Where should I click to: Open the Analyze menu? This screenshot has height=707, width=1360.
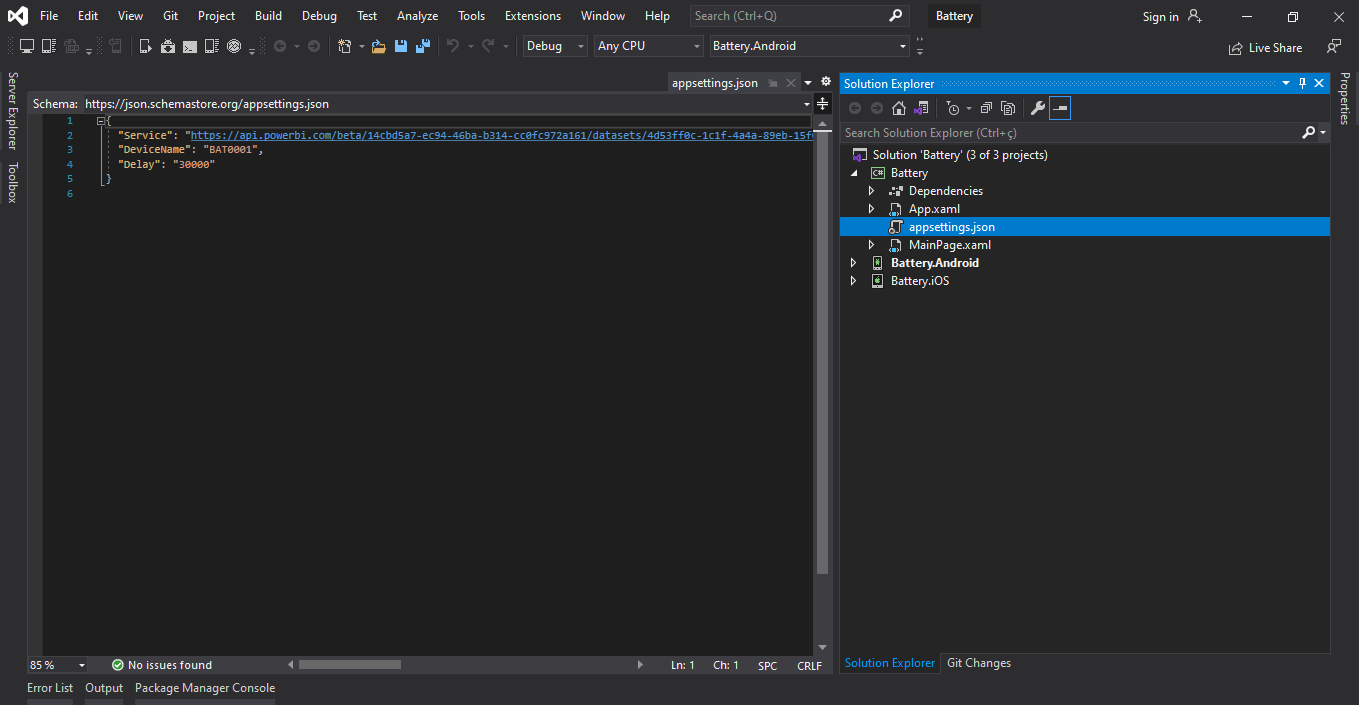point(417,15)
